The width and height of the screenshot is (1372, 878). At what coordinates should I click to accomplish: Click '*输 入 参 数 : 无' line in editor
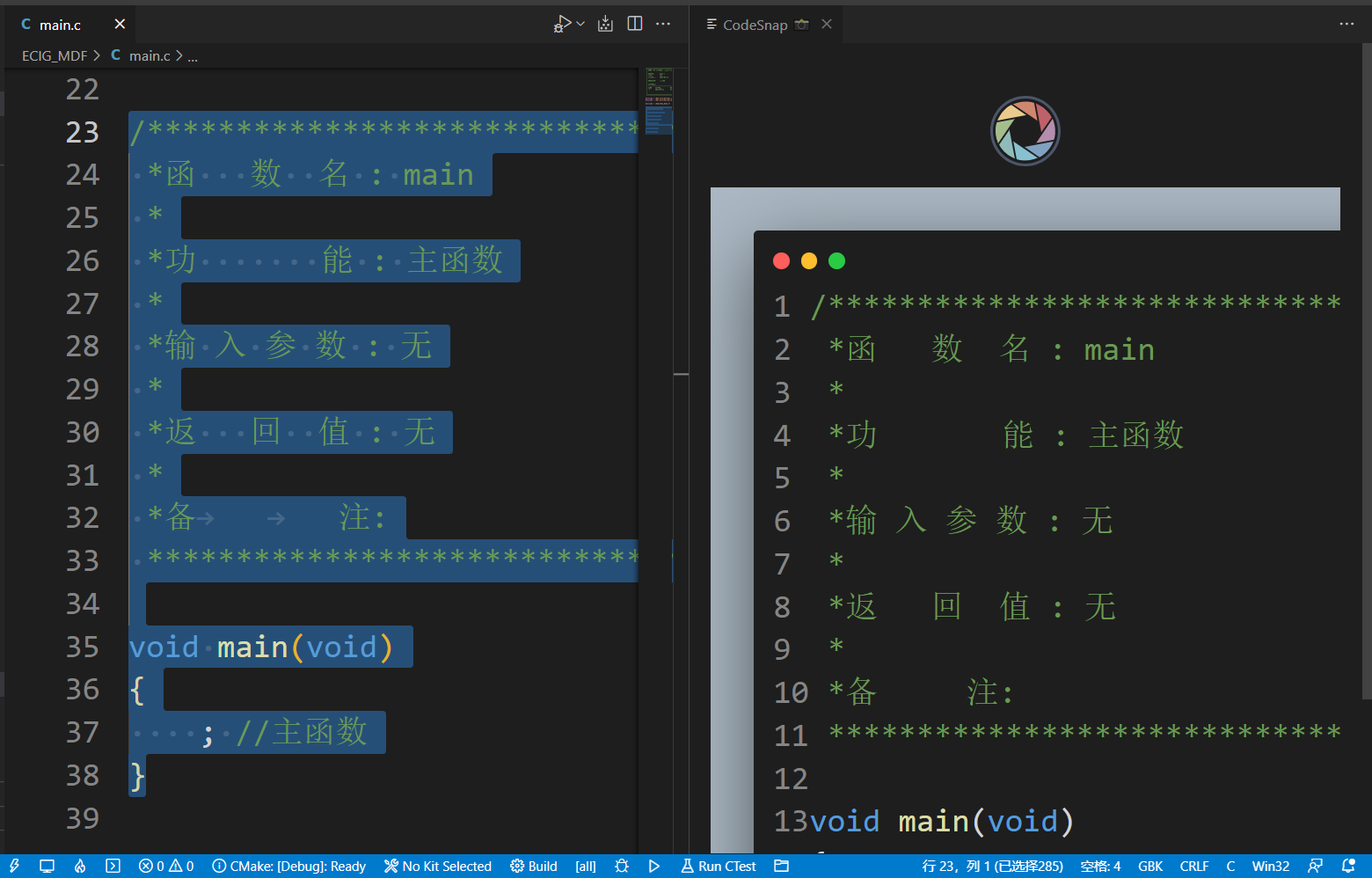pos(289,346)
